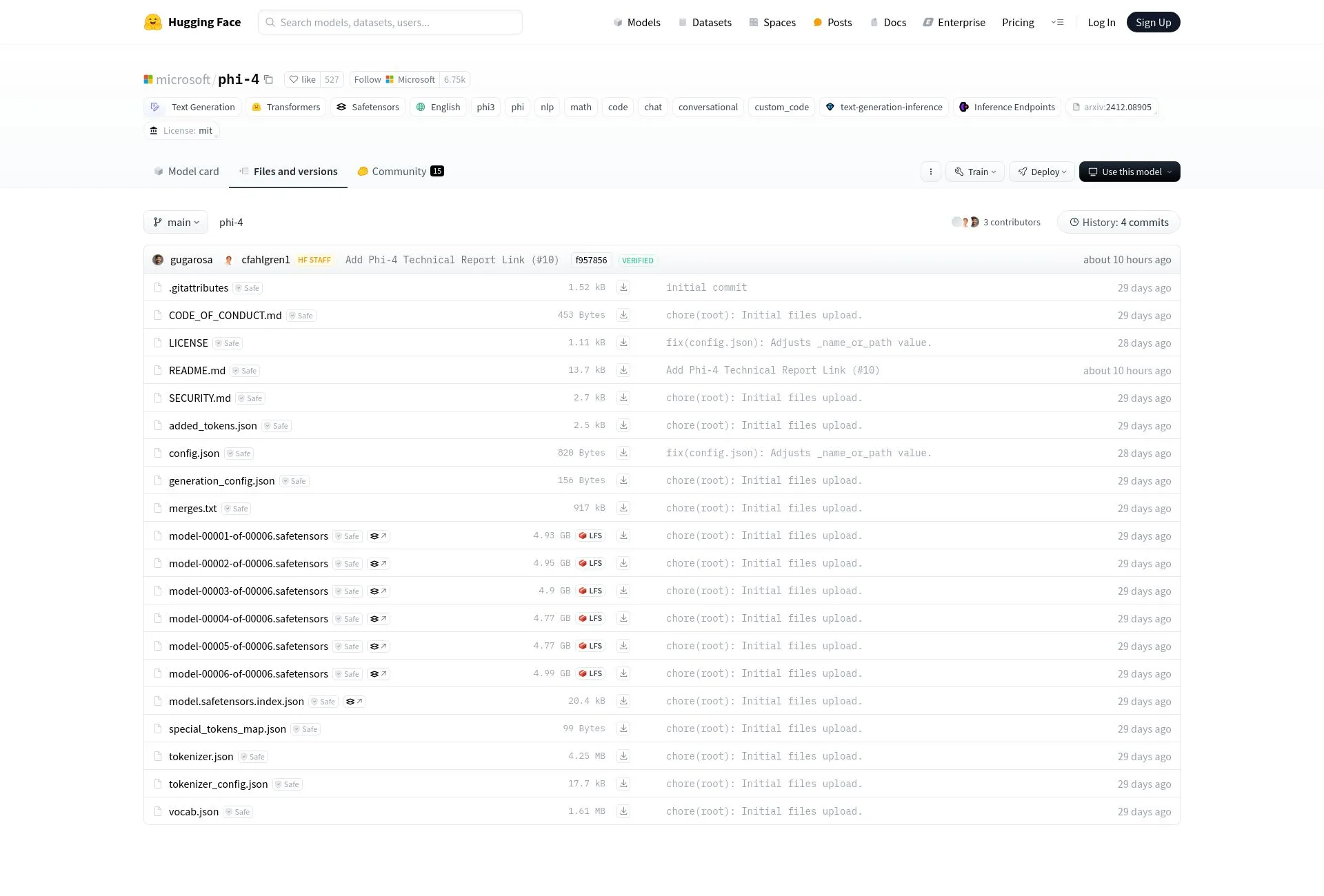Open the Train dropdown

click(x=975, y=172)
